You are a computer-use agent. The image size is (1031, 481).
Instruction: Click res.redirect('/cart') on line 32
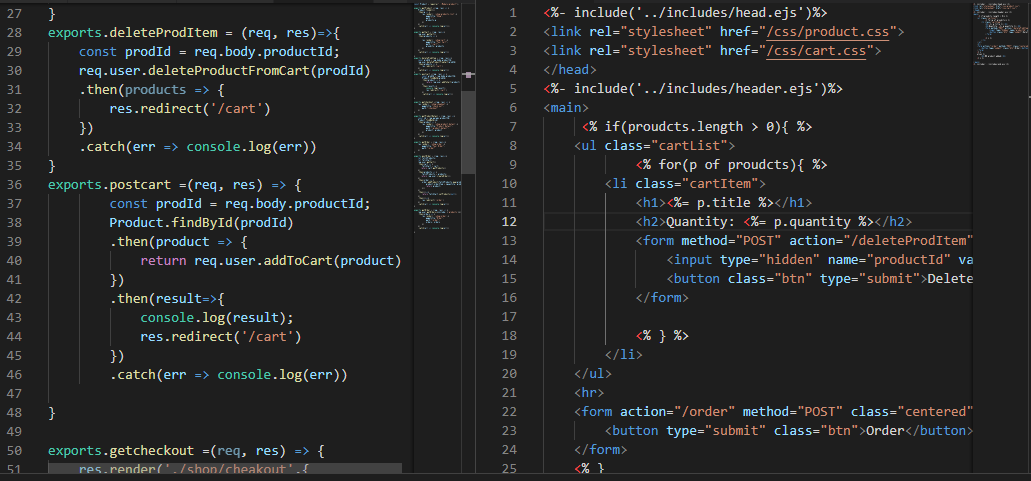(190, 108)
